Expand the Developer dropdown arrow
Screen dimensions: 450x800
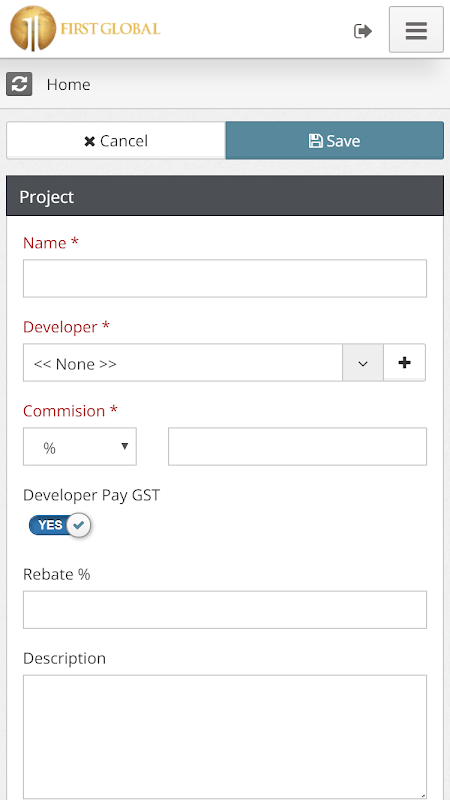(363, 363)
